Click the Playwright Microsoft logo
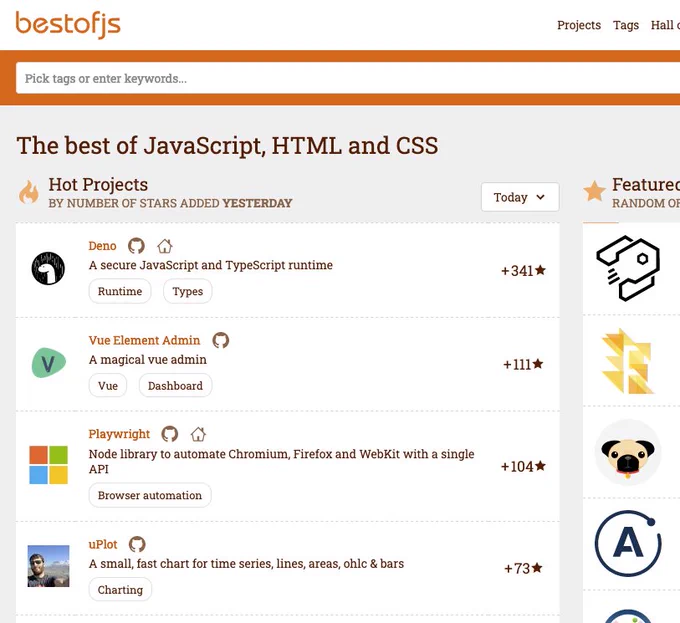Screen dimensions: 680x623 [x=49, y=465]
